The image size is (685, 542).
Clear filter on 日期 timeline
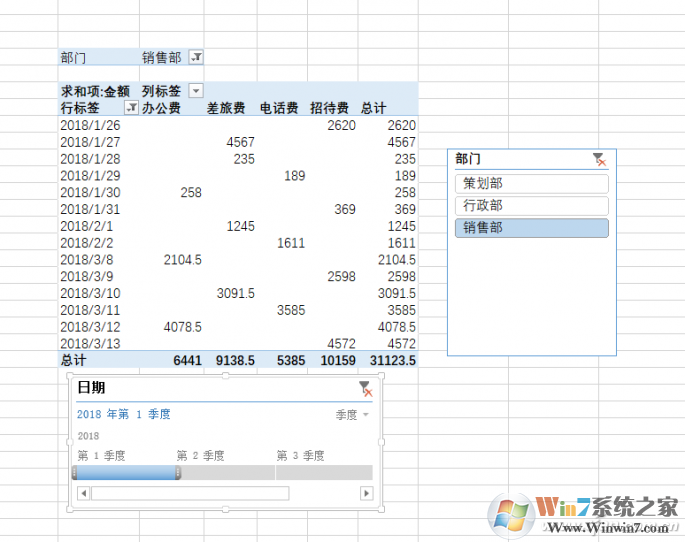pos(366,389)
